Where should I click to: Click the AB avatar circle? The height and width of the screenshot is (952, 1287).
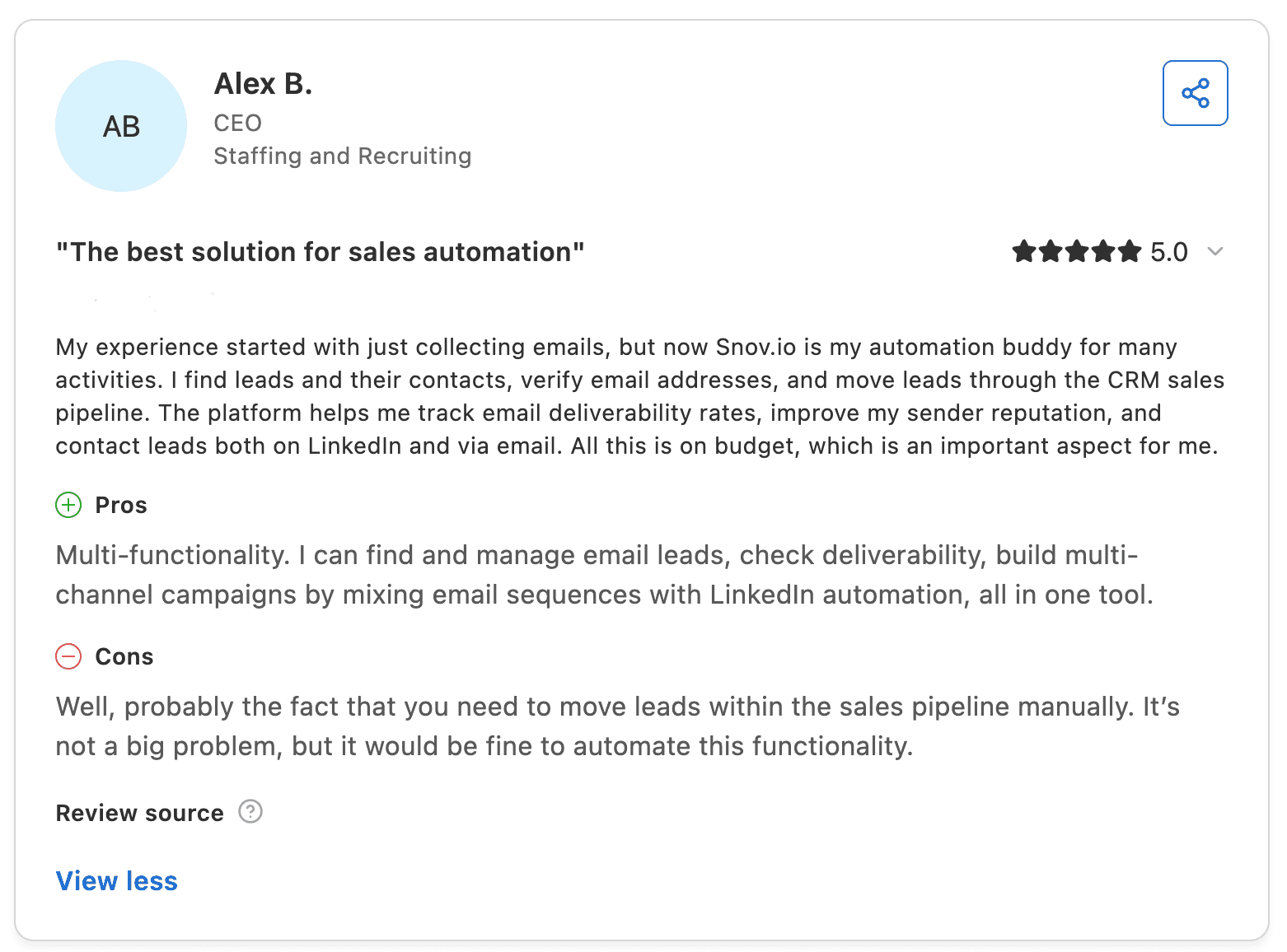coord(121,126)
